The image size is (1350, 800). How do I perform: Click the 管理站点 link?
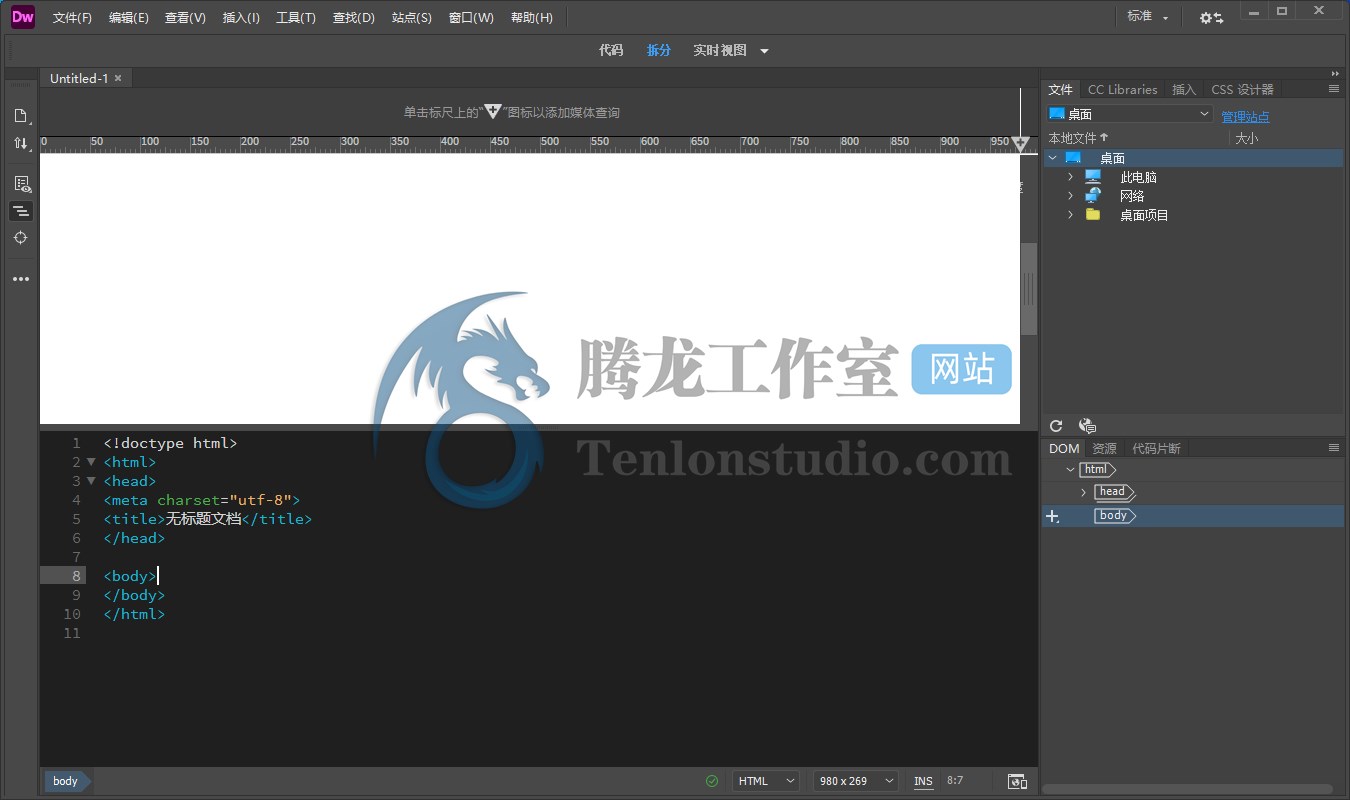coord(1245,117)
